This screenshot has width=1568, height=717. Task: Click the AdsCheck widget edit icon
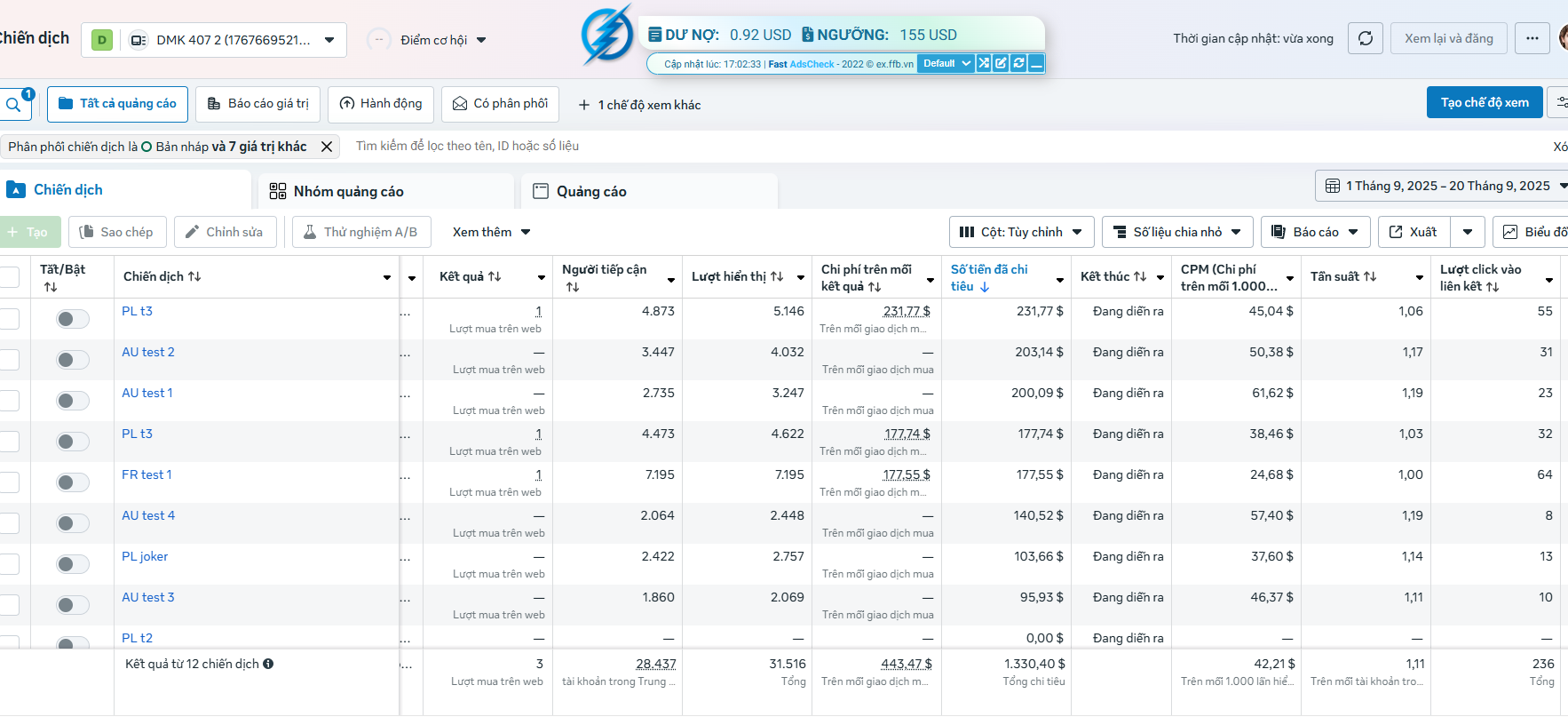coord(1001,63)
